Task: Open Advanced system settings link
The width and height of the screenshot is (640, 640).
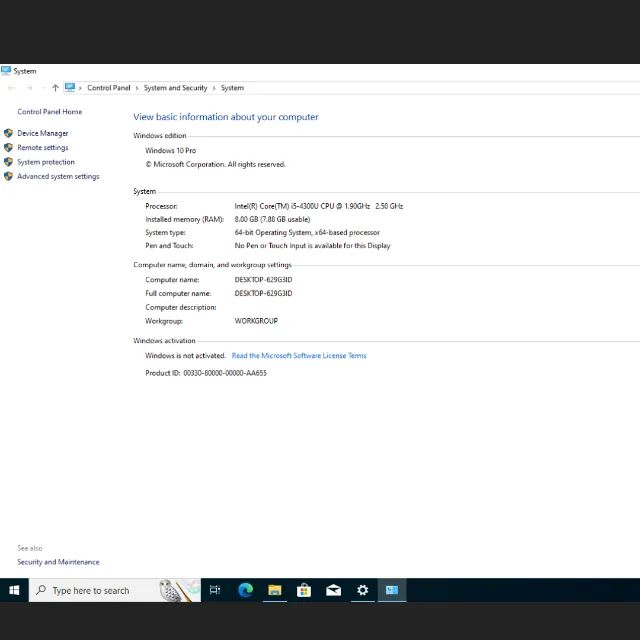Action: coord(58,176)
